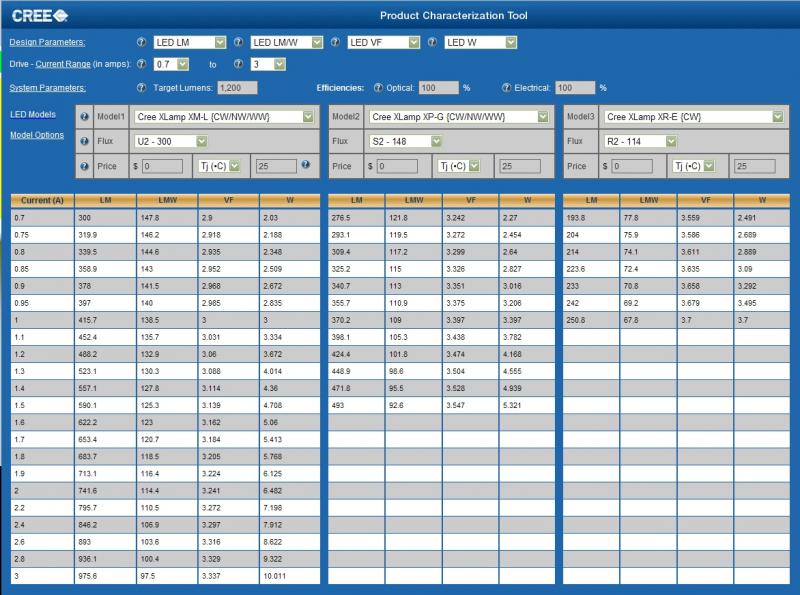Open minimum drive current dropdown showing 0.7
The width and height of the screenshot is (800, 595).
(x=171, y=64)
